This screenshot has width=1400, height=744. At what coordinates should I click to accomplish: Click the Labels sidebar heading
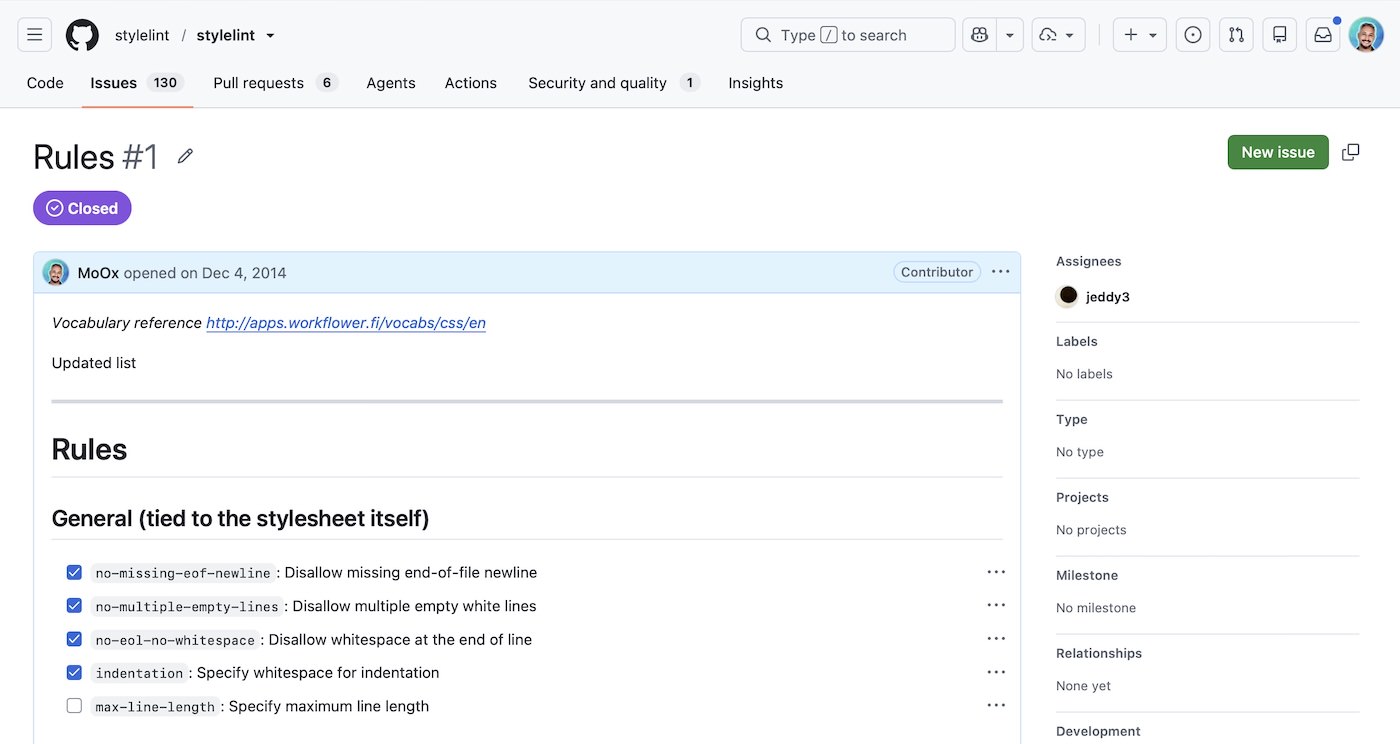click(x=1077, y=341)
